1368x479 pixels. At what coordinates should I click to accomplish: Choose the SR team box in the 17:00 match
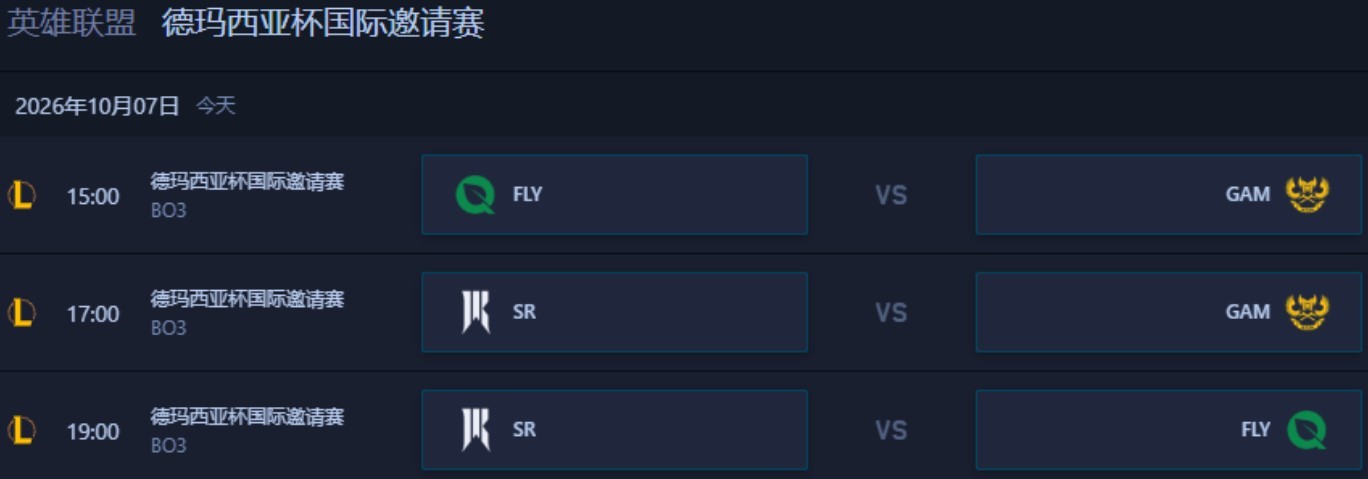[x=614, y=312]
